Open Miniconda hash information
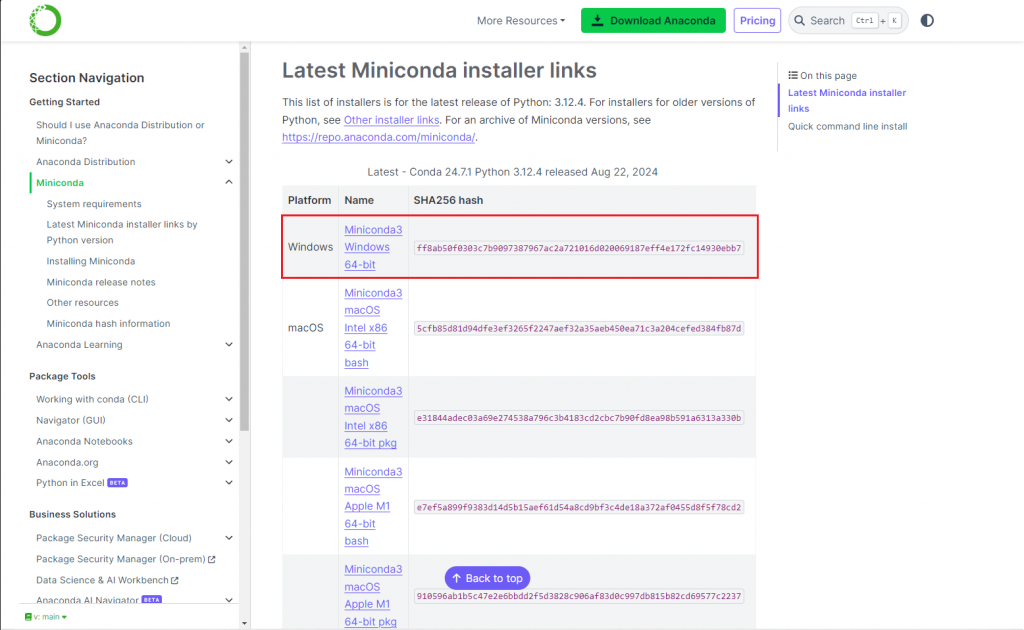This screenshot has height=630, width=1024. pyautogui.click(x=108, y=323)
